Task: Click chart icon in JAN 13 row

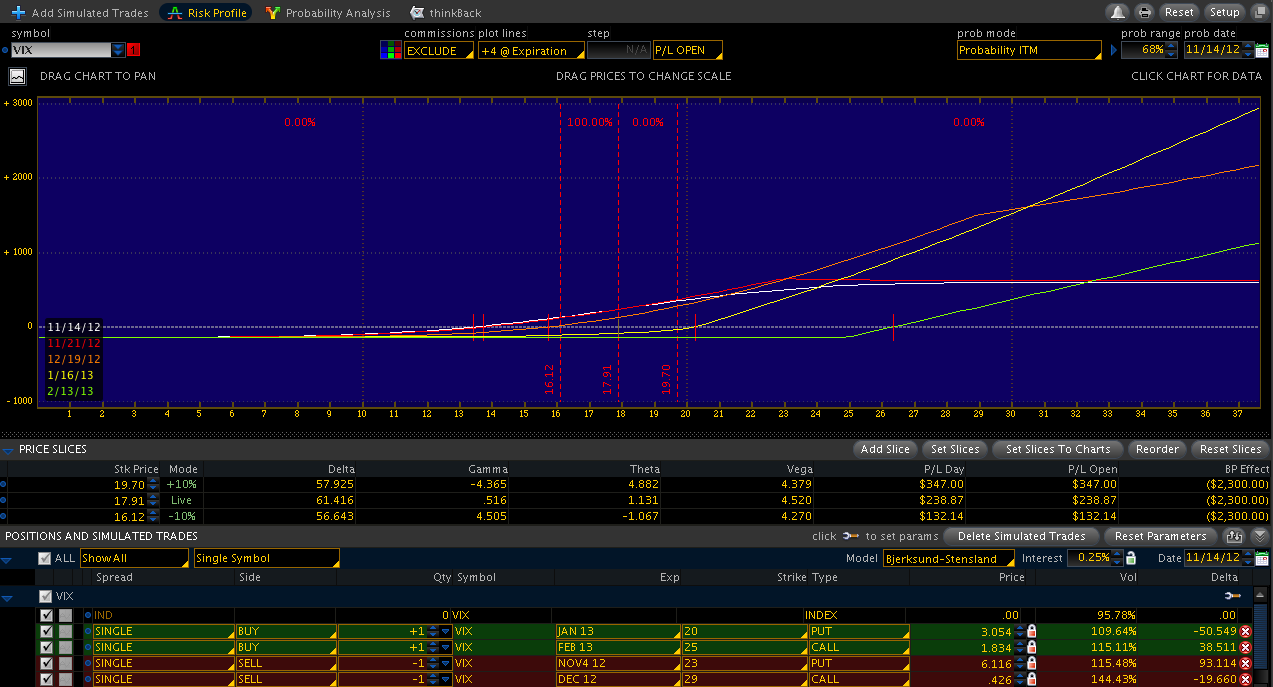Action: [65, 631]
